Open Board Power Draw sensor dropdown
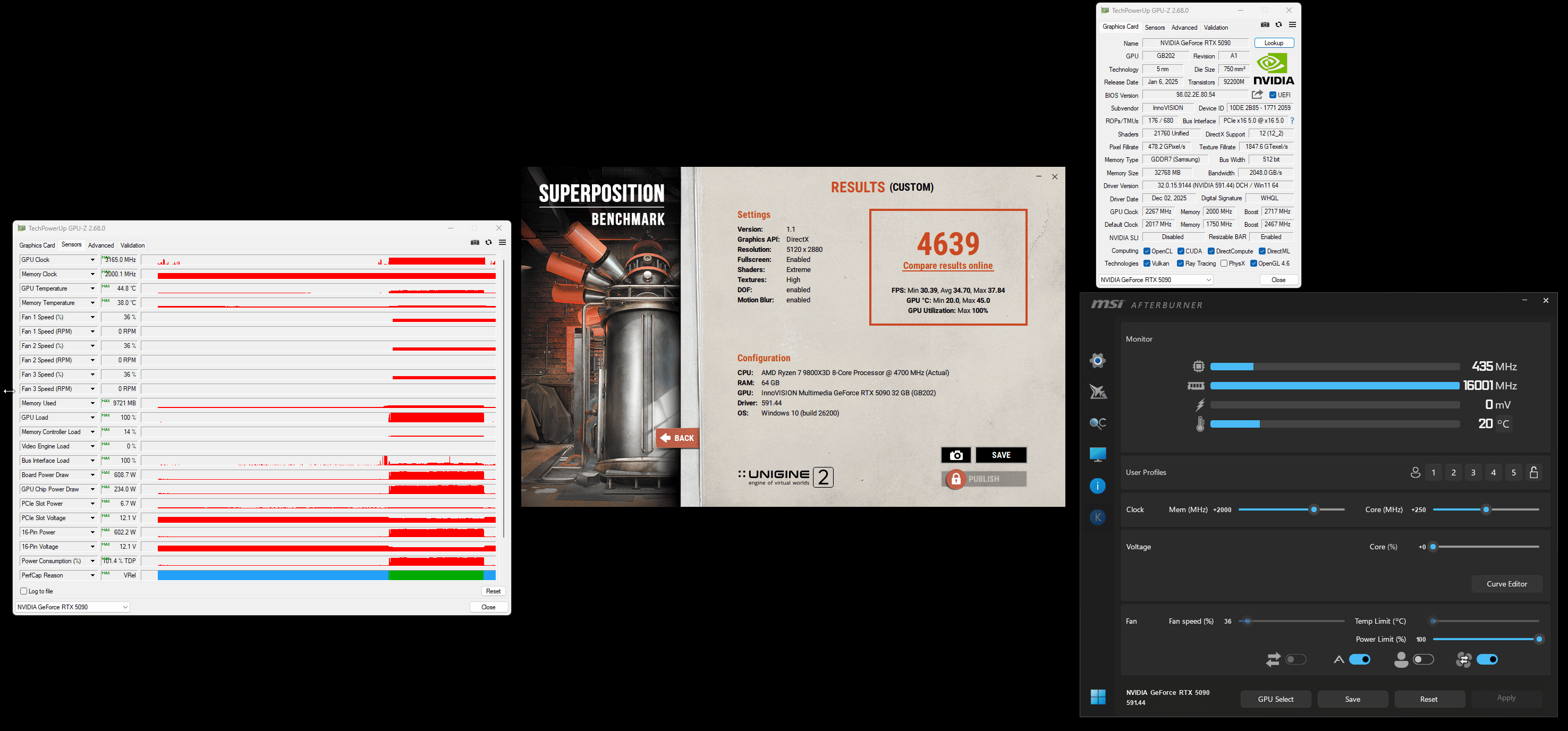The image size is (1568, 731). 92,475
